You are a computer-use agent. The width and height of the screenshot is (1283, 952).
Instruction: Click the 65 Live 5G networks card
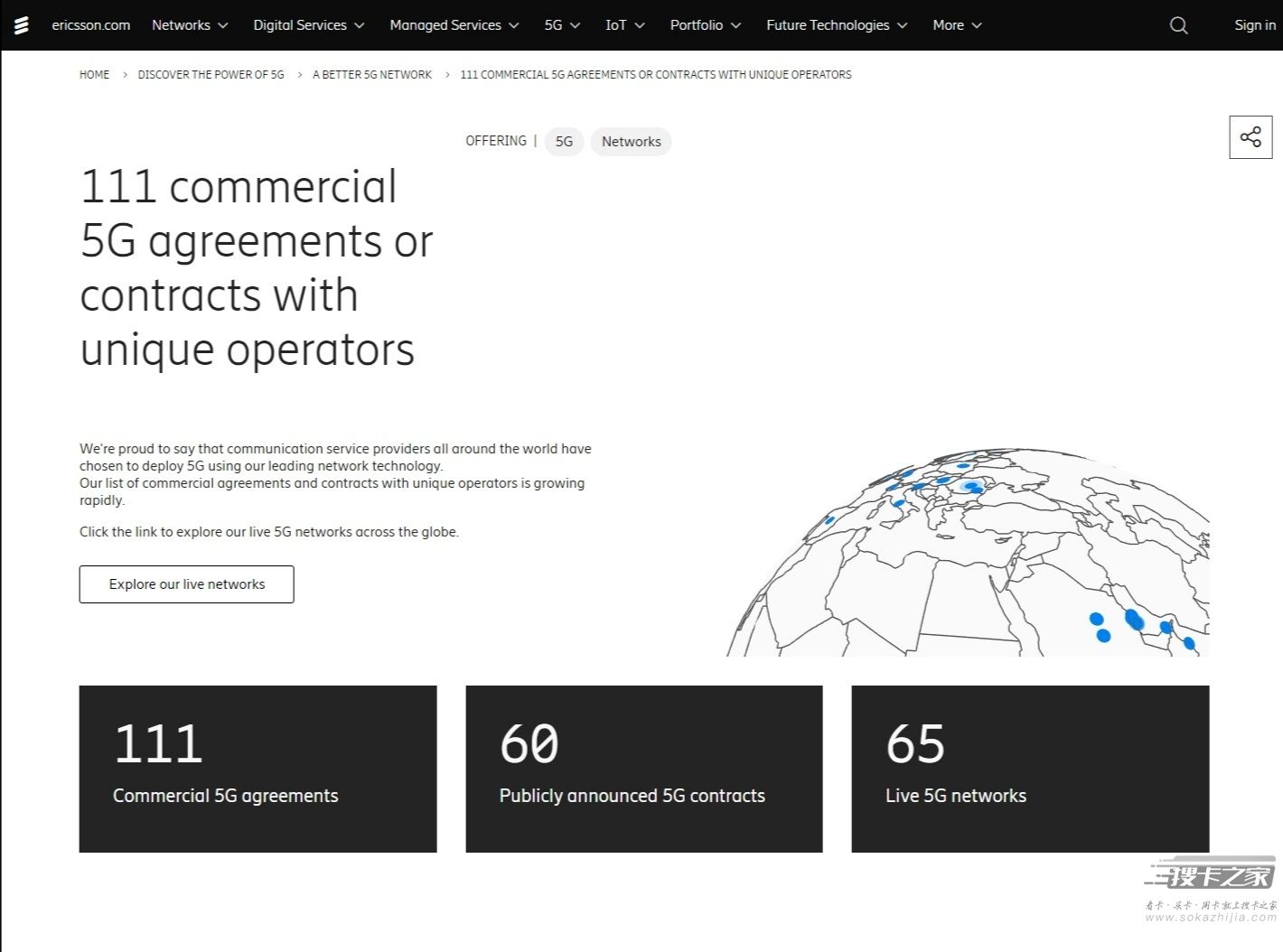pos(1030,769)
